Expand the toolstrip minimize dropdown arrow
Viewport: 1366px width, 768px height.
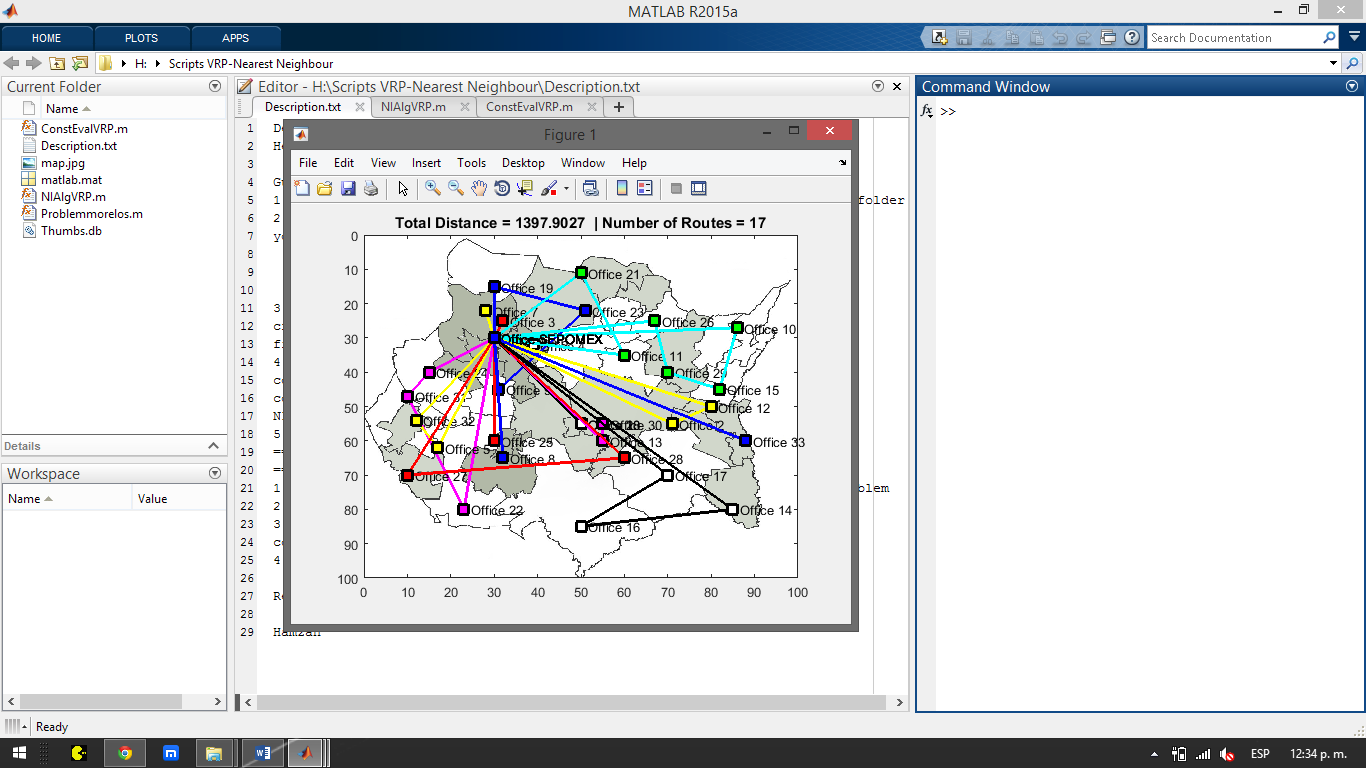click(1352, 38)
